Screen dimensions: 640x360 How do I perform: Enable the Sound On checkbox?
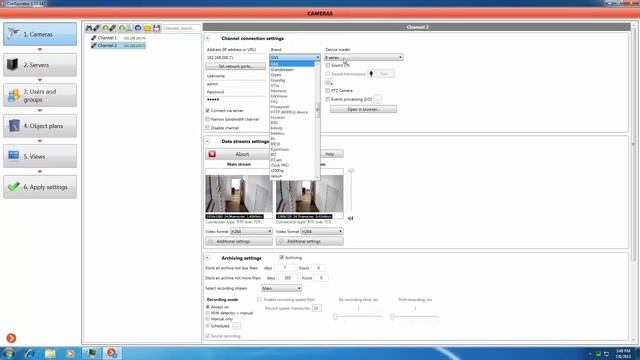tap(327, 65)
